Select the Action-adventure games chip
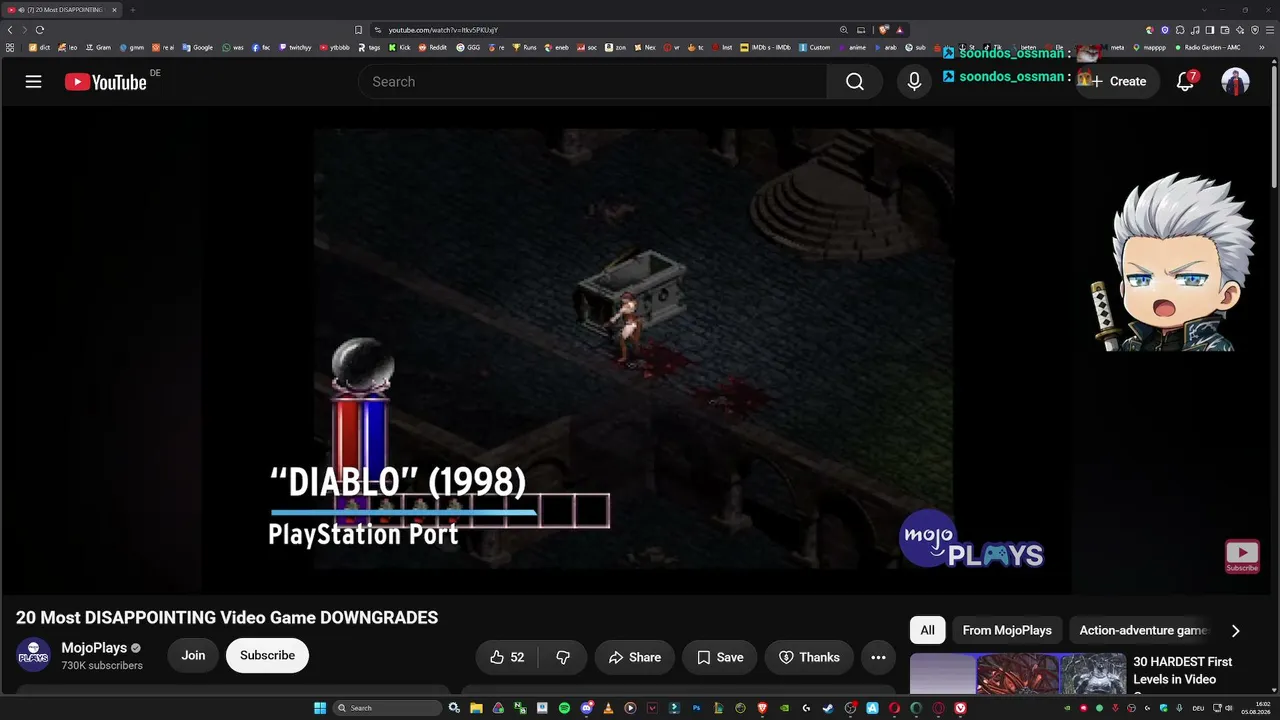The height and width of the screenshot is (720, 1280). (1144, 630)
